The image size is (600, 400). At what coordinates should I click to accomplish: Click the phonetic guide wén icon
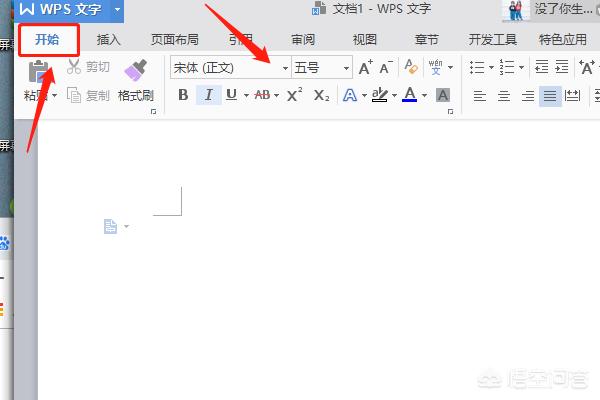[435, 67]
